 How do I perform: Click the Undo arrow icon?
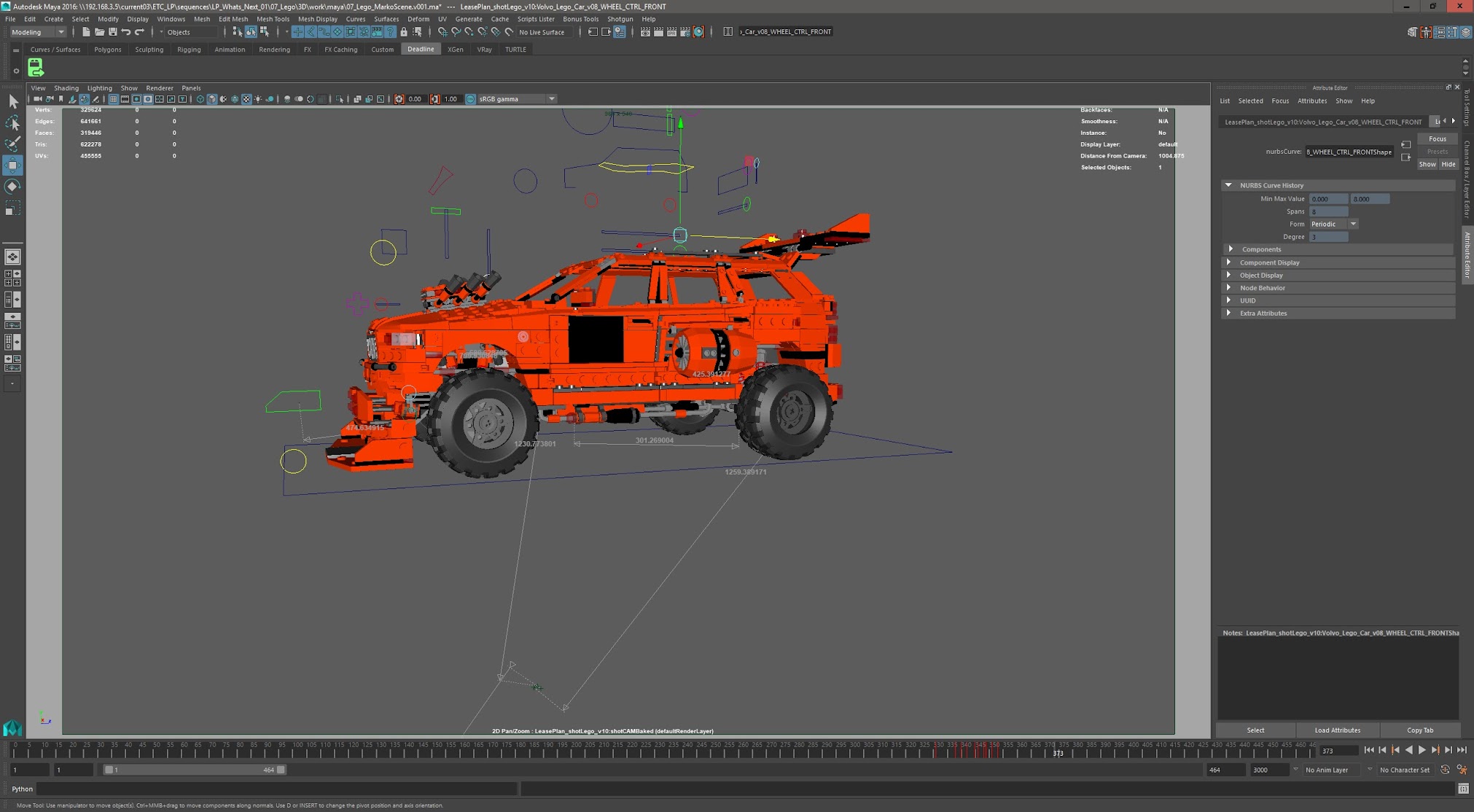click(x=125, y=32)
